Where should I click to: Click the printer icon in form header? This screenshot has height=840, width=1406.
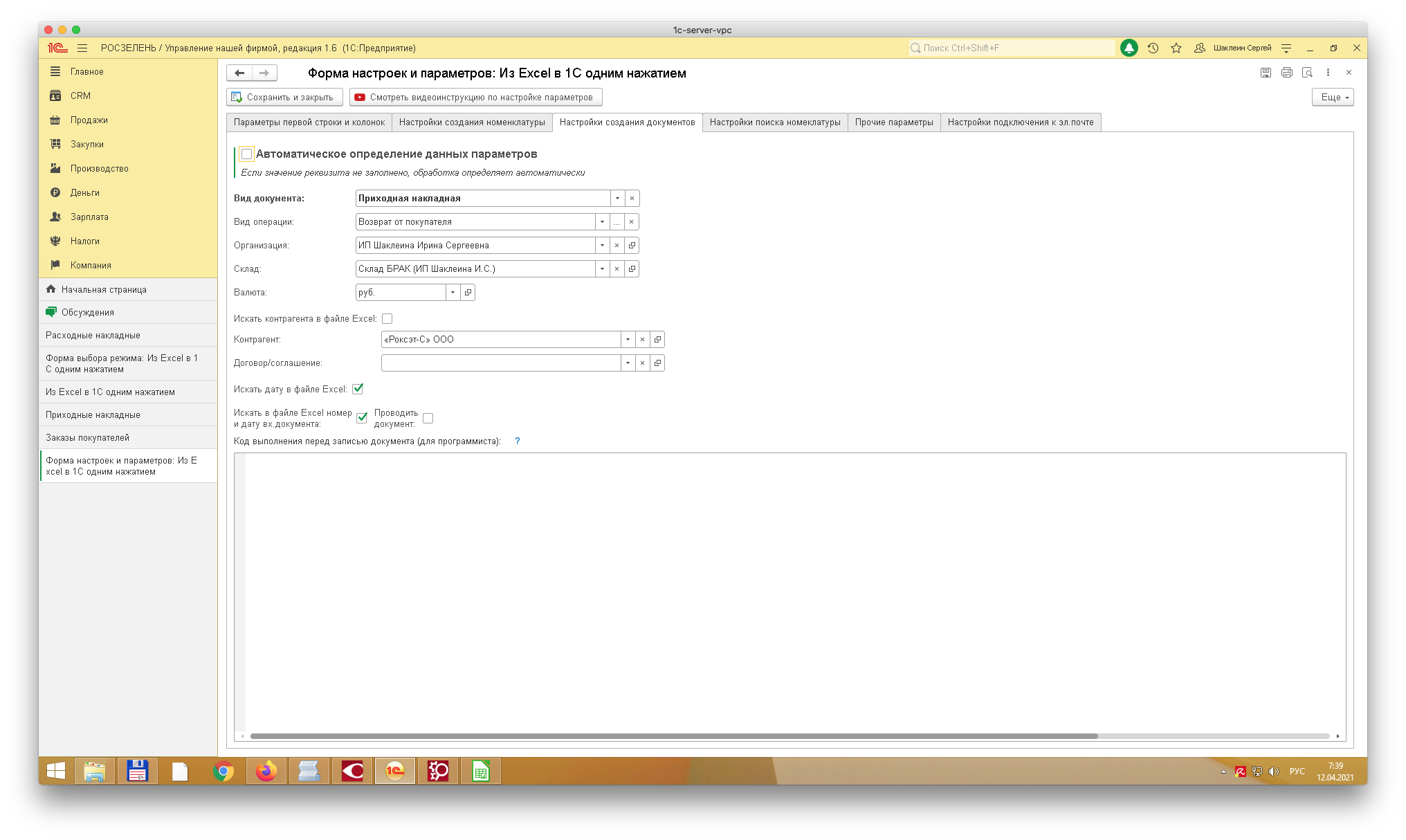(1286, 73)
